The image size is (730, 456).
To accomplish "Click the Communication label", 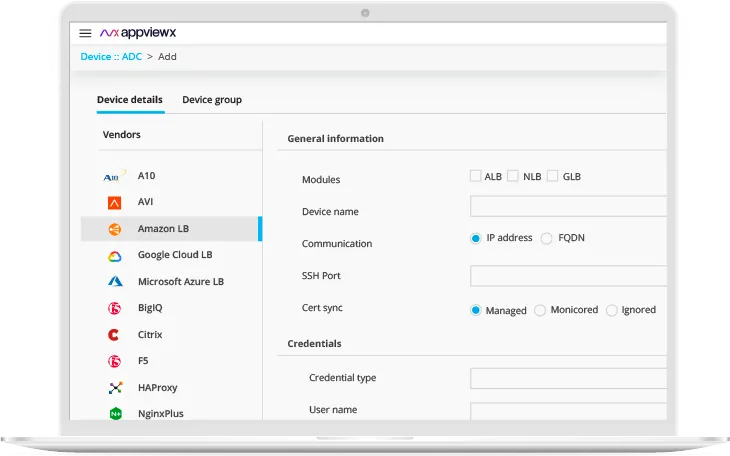I will 337,243.
